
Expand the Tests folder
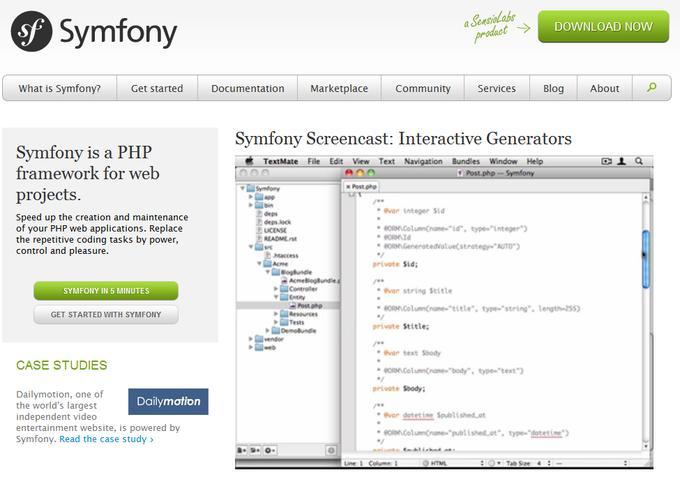click(x=276, y=322)
